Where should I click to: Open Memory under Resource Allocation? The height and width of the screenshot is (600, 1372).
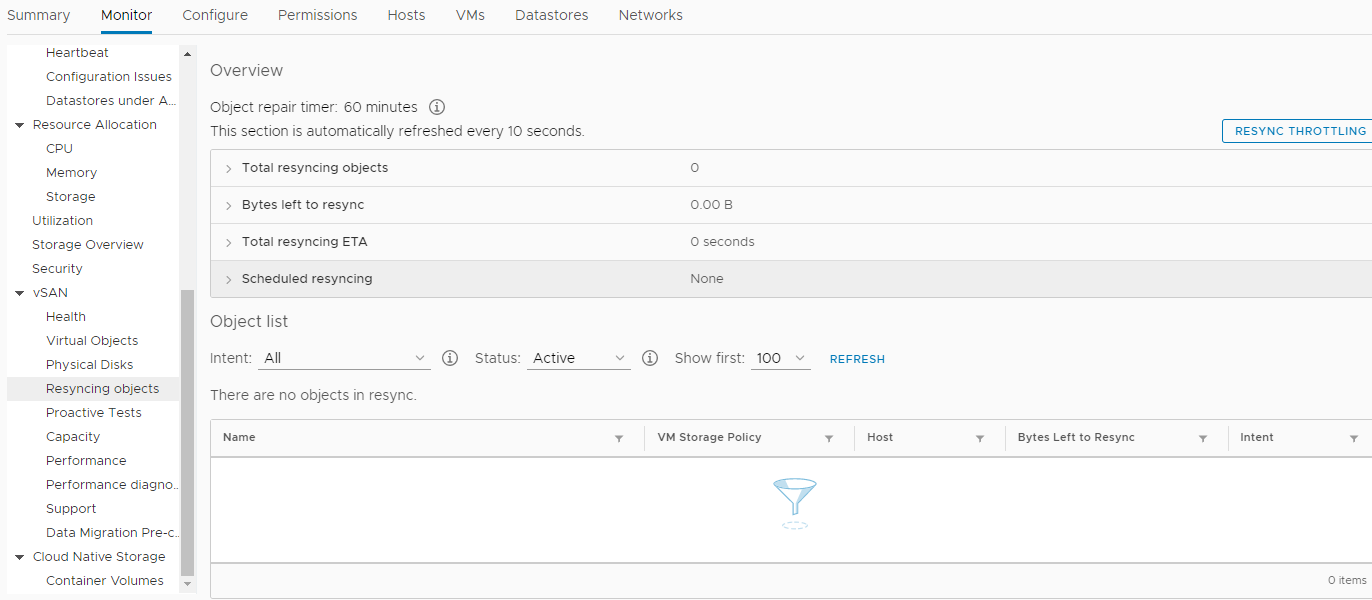[71, 173]
